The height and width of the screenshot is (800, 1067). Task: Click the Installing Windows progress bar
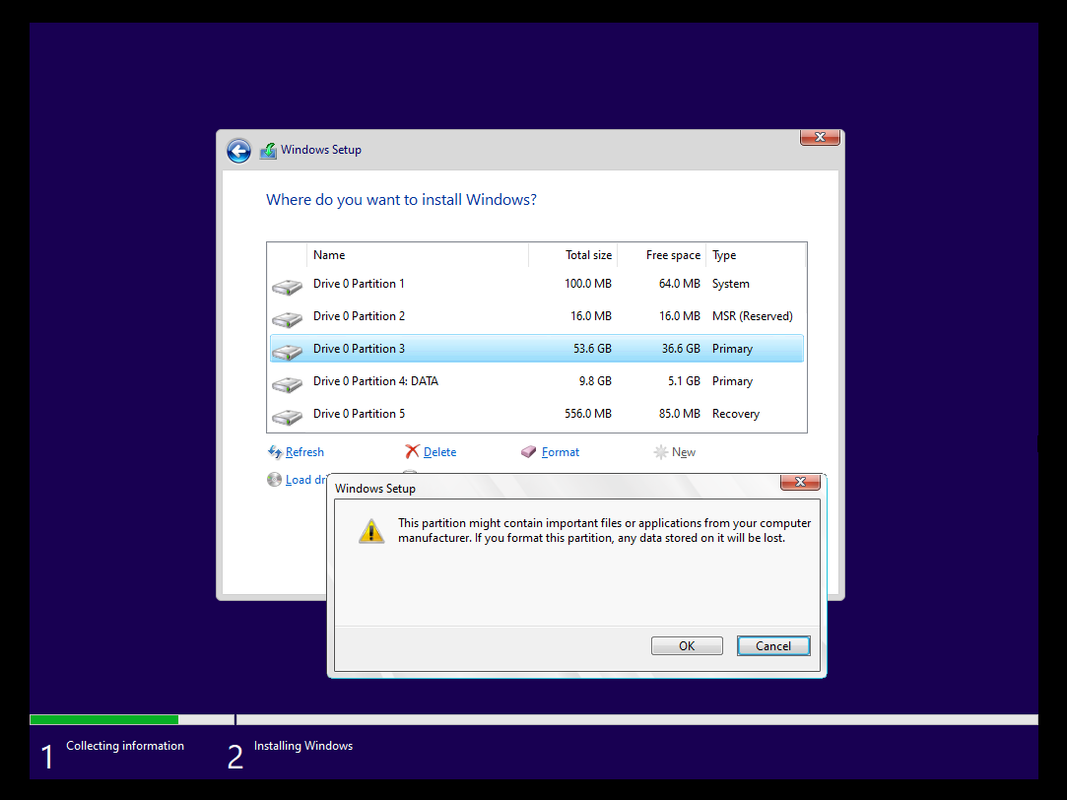pyautogui.click(x=637, y=720)
